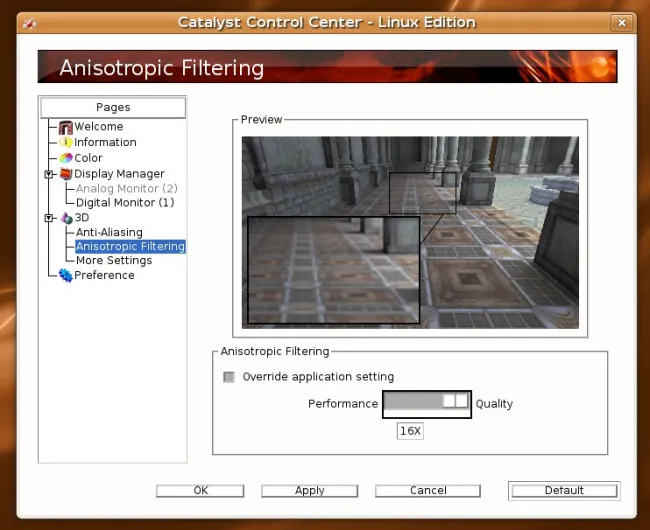Select the Color page
Screen dimensions: 650x530
click(x=88, y=158)
